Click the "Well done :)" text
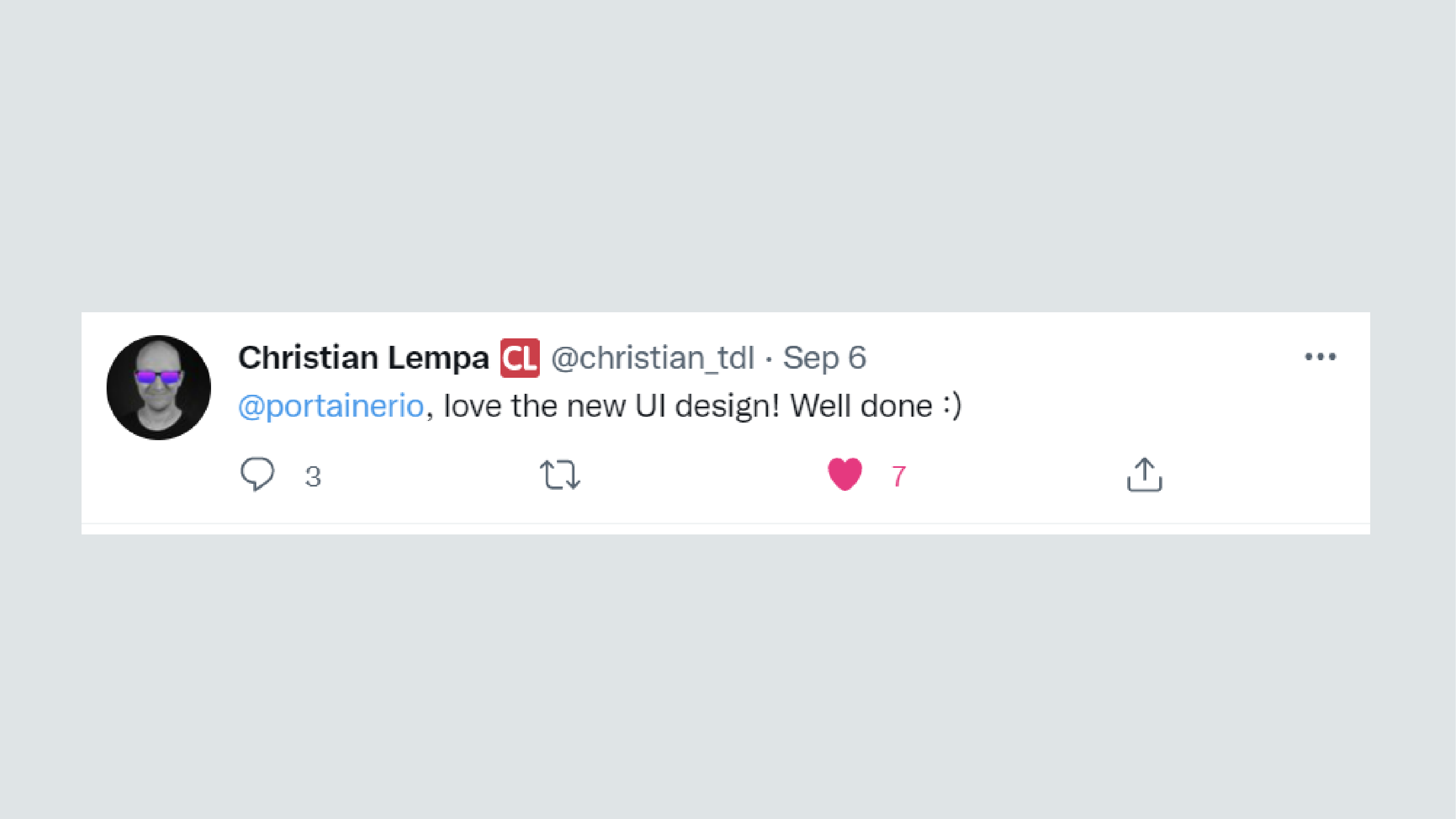This screenshot has height=819, width=1456. (876, 406)
